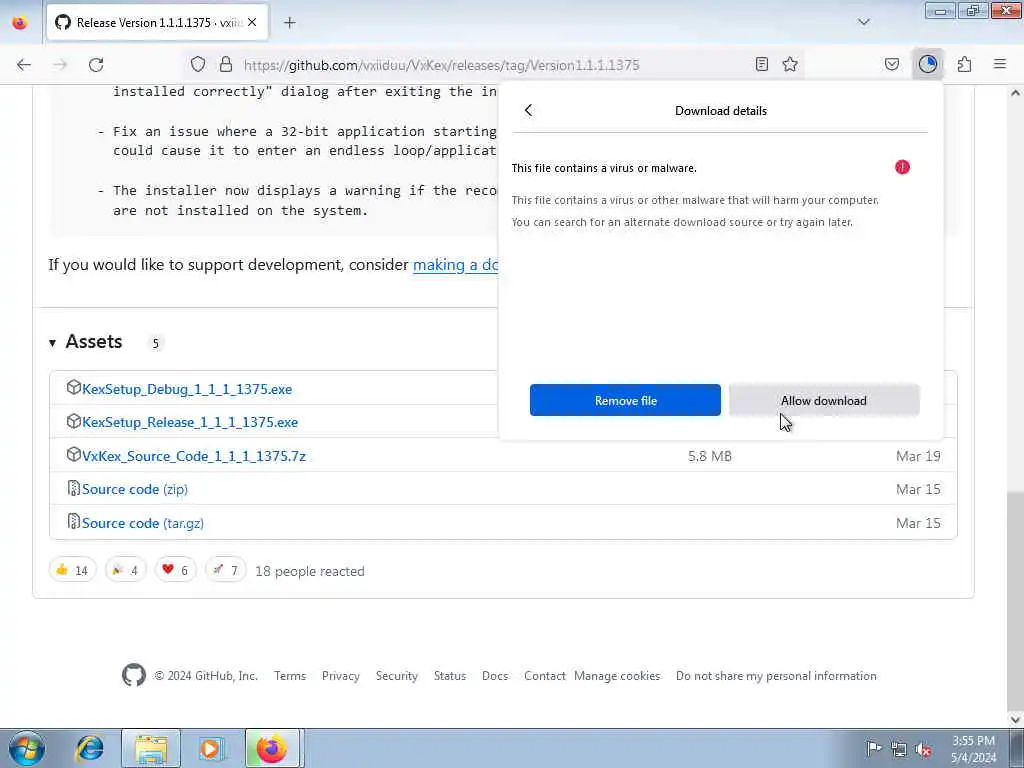The image size is (1024, 768).
Task: Open the Extensions puzzle icon
Action: 964,64
